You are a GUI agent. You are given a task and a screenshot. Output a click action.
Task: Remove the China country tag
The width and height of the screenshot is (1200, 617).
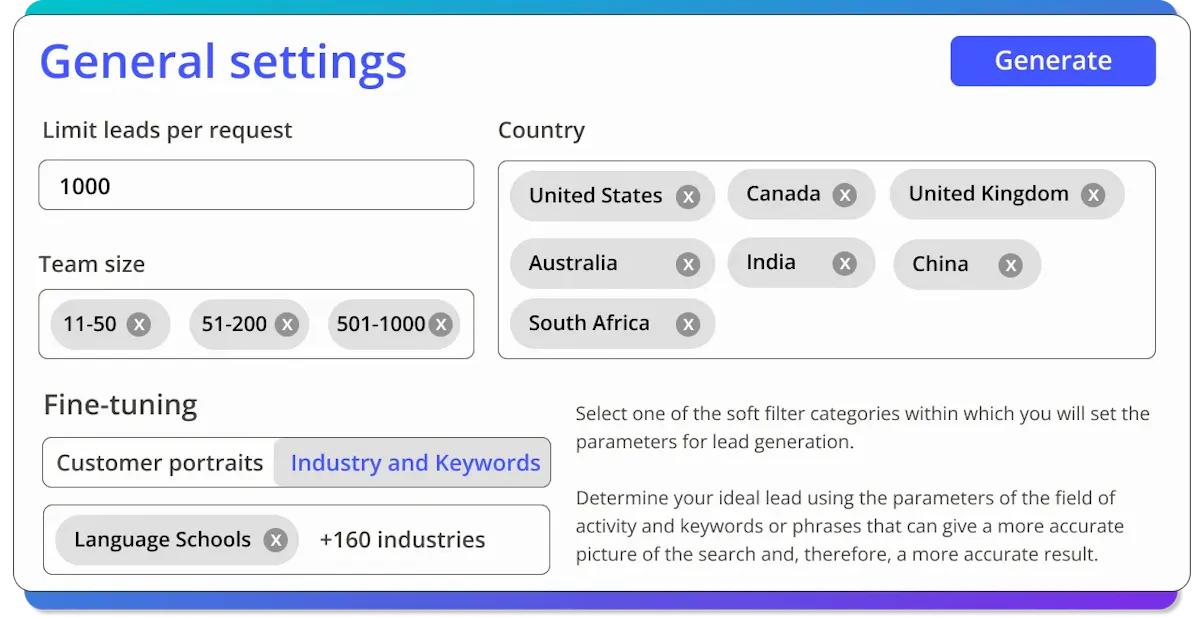pyautogui.click(x=1011, y=265)
